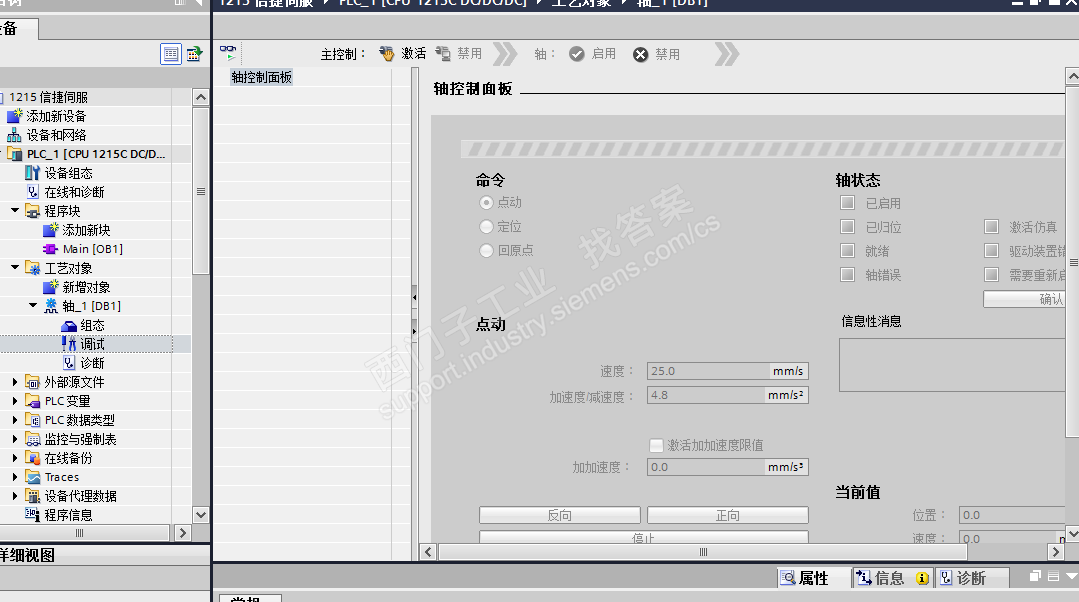Expand the PLC 数据类型 node
Viewport: 1079px width, 602px height.
[15, 420]
